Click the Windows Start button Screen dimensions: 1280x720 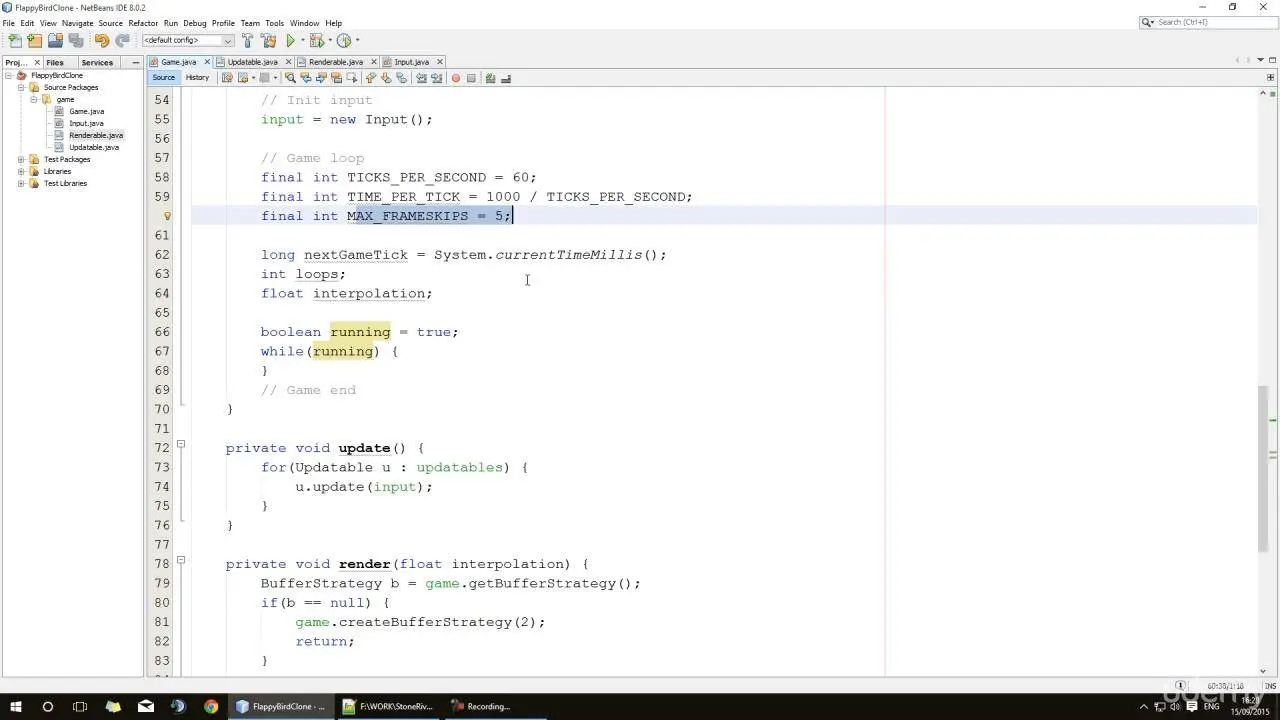tap(16, 706)
